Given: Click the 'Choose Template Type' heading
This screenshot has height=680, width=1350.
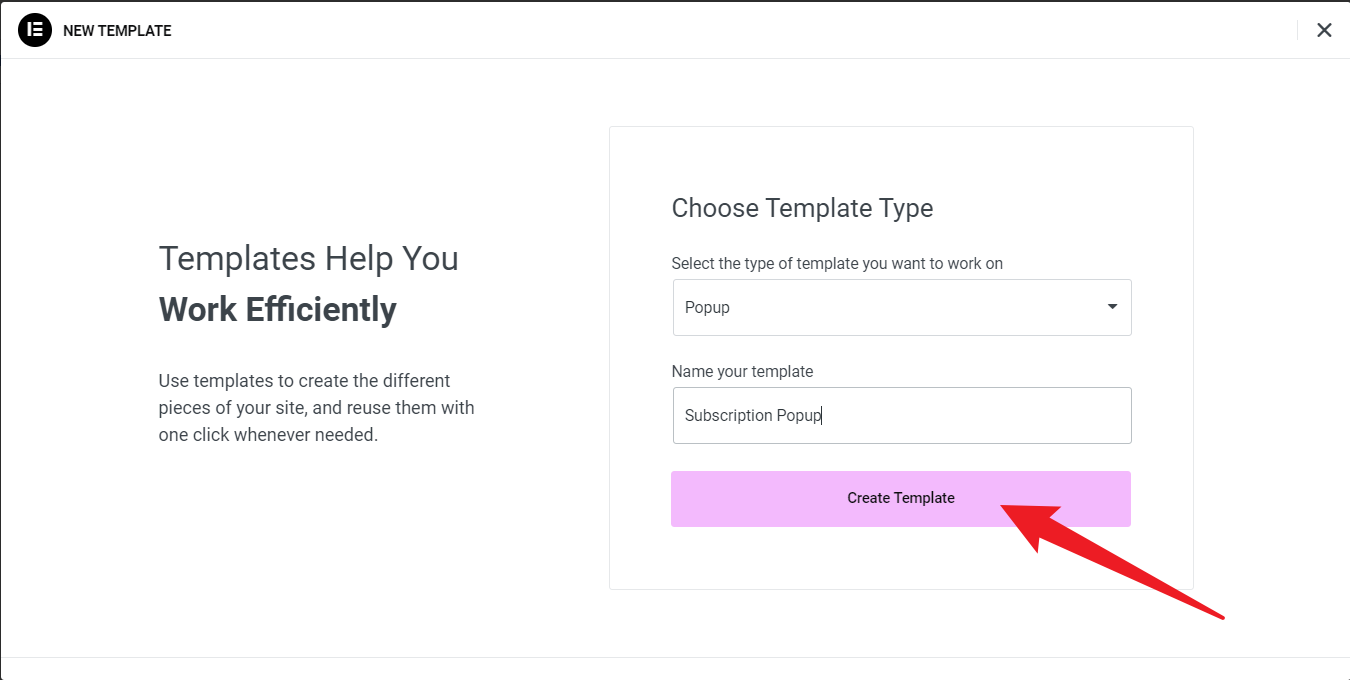Looking at the screenshot, I should [802, 208].
